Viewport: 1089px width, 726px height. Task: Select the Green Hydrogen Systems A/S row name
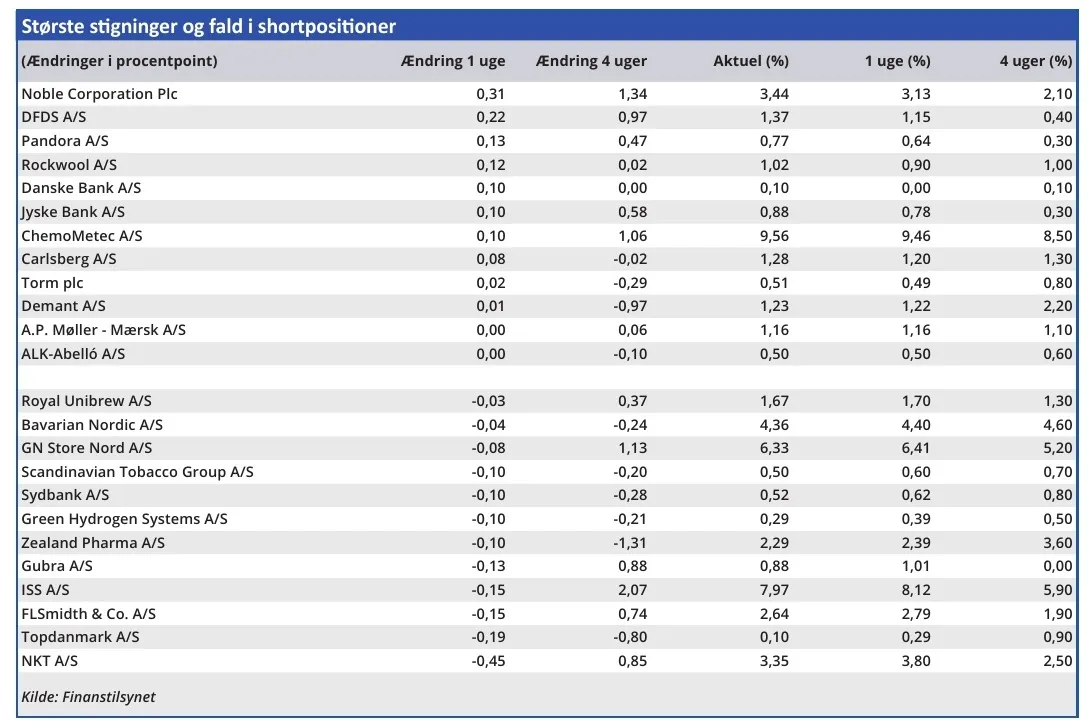[x=124, y=519]
